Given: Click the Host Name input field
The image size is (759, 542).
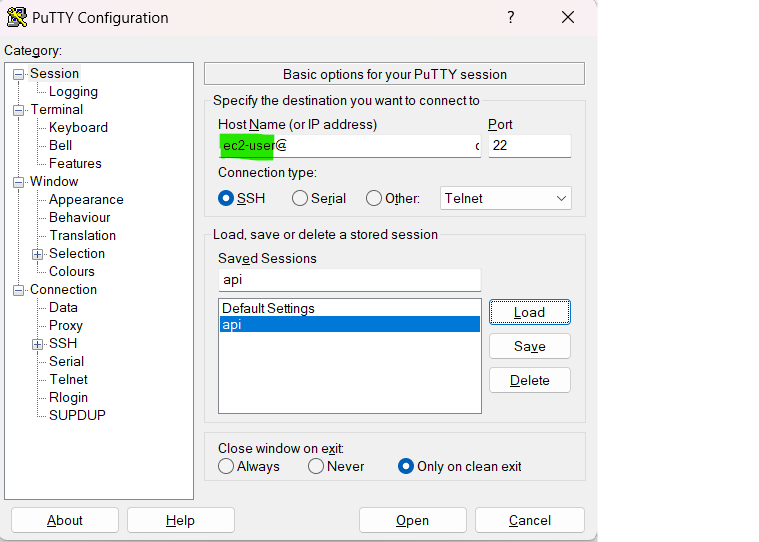Looking at the screenshot, I should coord(349,146).
